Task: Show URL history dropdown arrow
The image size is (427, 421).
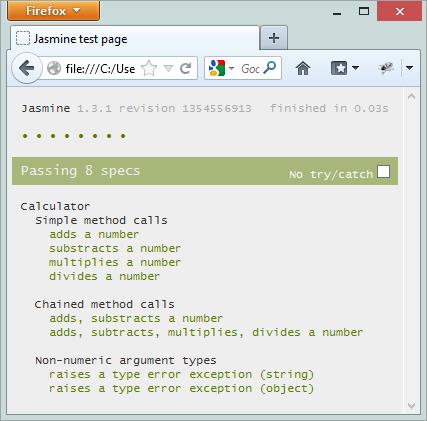Action: pyautogui.click(x=169, y=68)
